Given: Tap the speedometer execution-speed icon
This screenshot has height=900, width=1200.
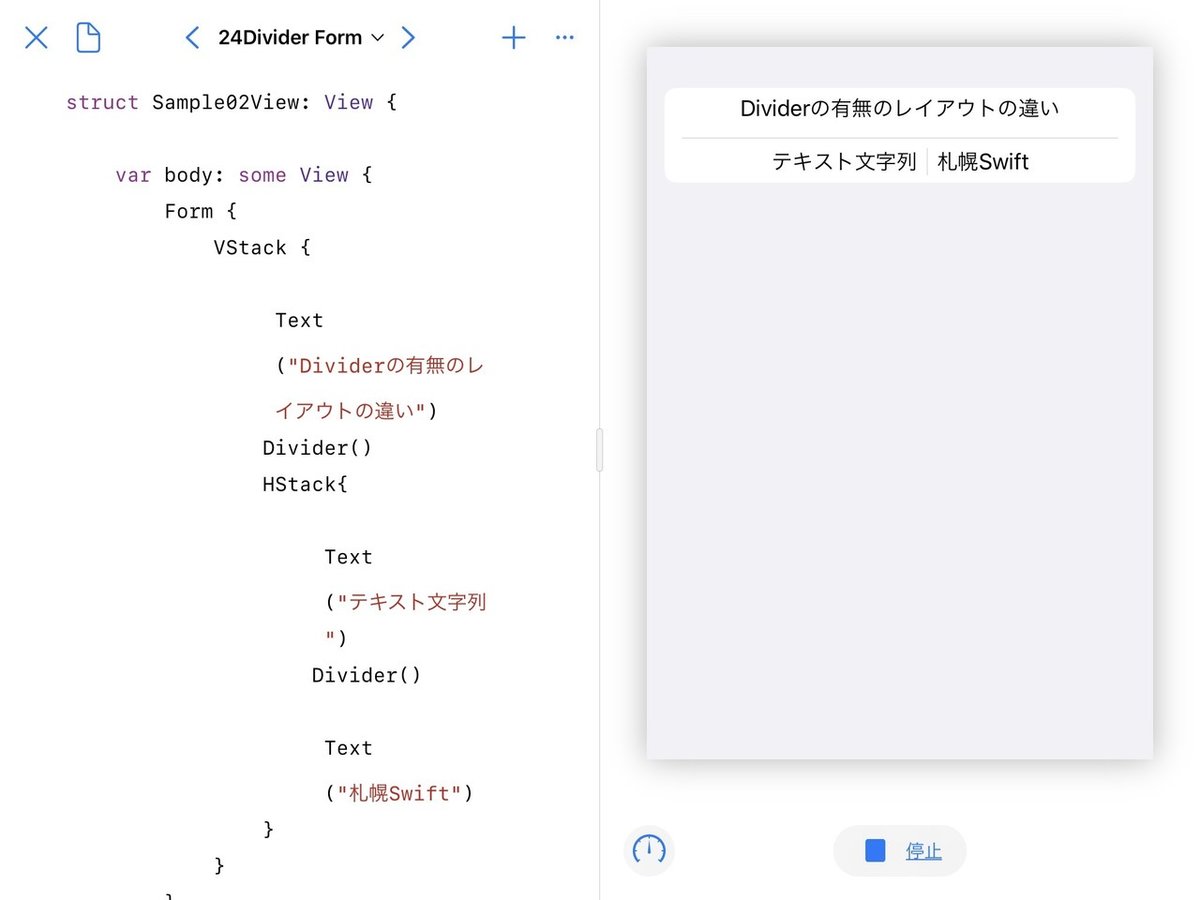Looking at the screenshot, I should (649, 851).
